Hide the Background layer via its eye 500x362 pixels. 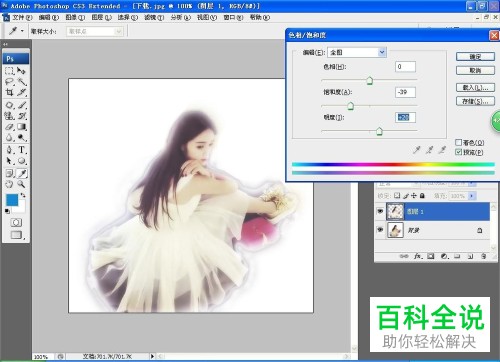pyautogui.click(x=380, y=230)
